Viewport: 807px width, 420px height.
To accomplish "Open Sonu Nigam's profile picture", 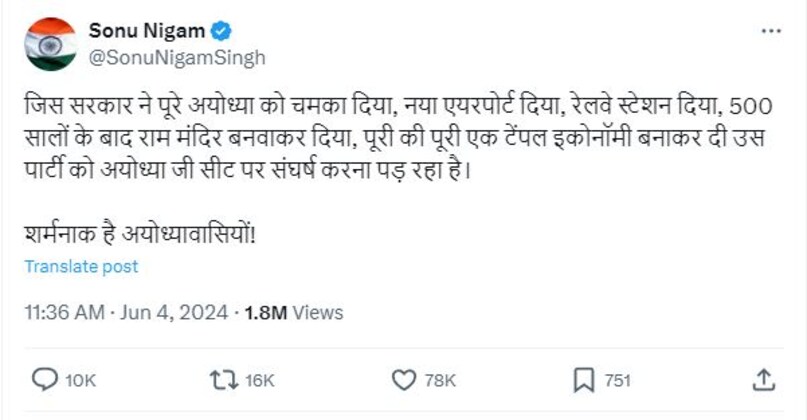I will [x=51, y=43].
